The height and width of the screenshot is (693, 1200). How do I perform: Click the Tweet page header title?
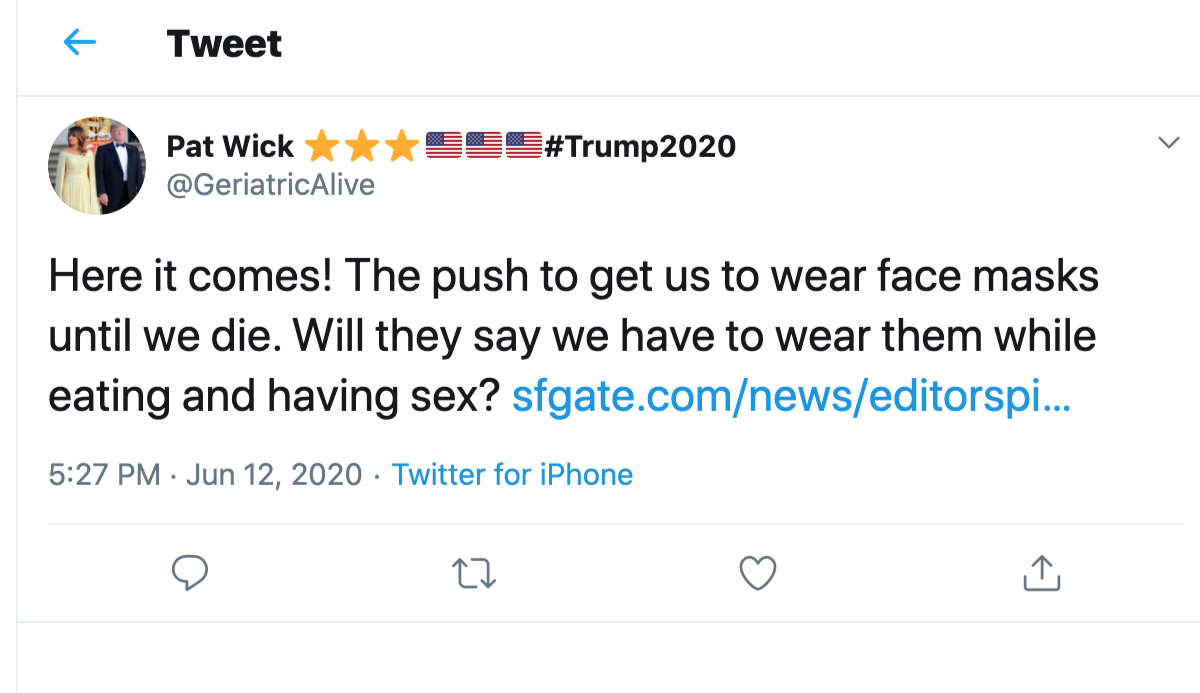[224, 44]
